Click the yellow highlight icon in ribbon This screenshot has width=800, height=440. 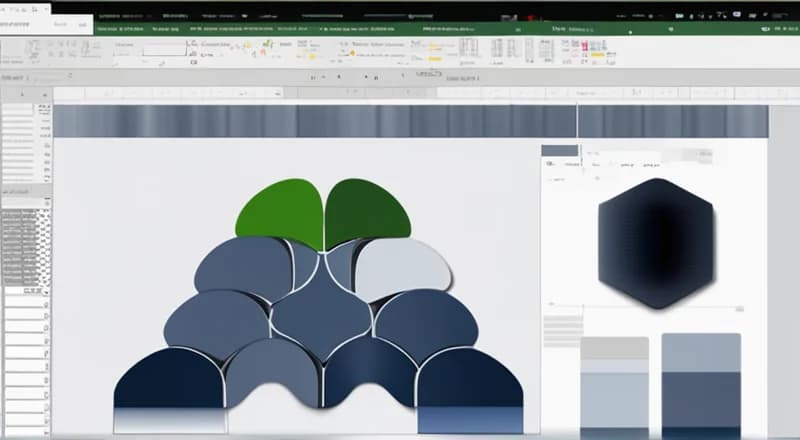click(x=434, y=59)
